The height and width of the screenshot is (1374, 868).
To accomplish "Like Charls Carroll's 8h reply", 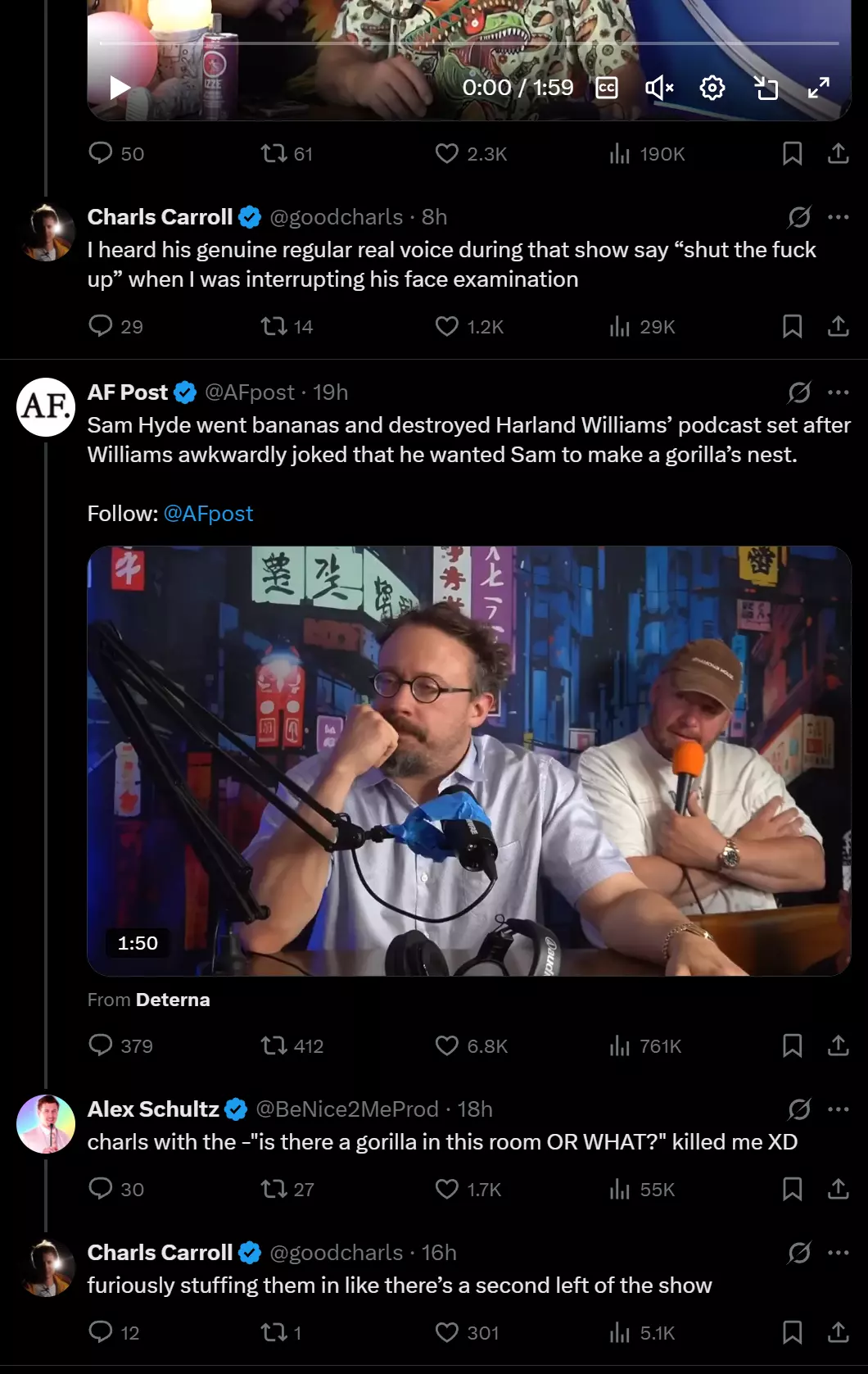I will tap(469, 327).
